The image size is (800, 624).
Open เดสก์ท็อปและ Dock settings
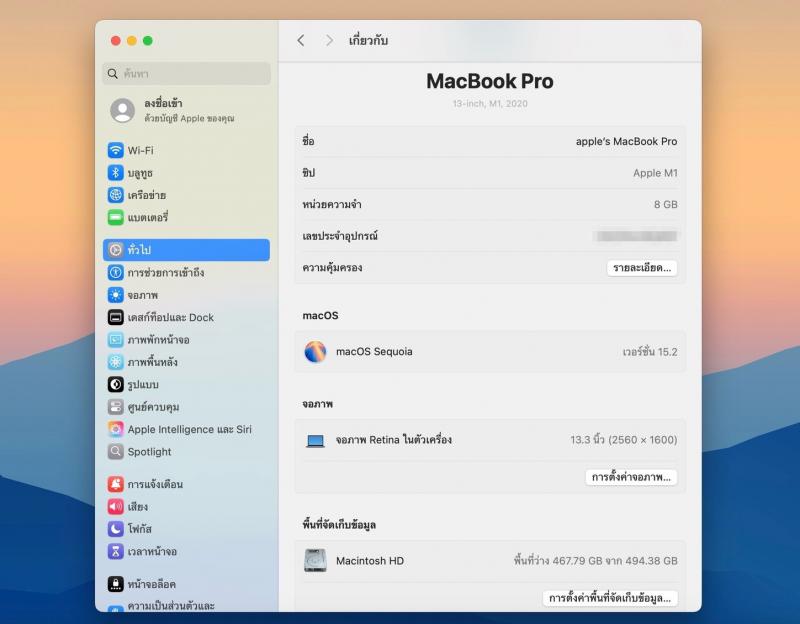pyautogui.click(x=186, y=317)
